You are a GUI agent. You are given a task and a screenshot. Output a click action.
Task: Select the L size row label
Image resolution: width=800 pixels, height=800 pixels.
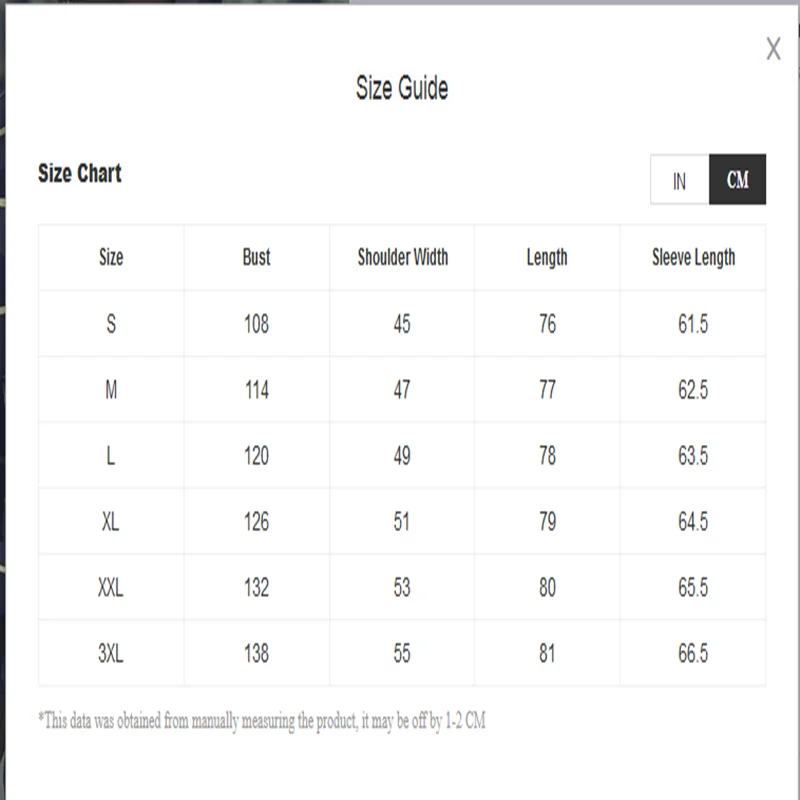(111, 456)
